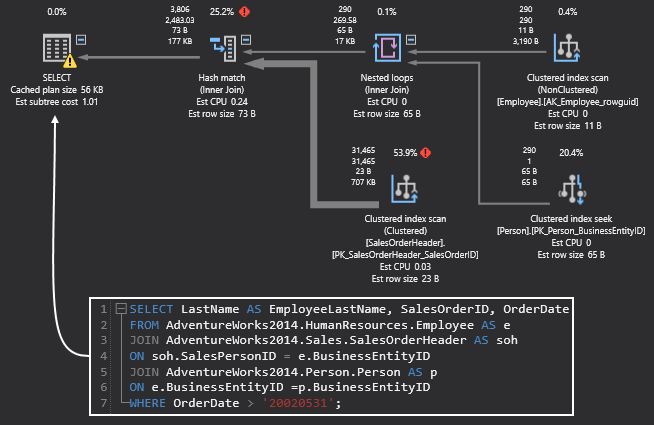Click red warning next to 53.9% cost
The image size is (654, 425).
click(425, 153)
